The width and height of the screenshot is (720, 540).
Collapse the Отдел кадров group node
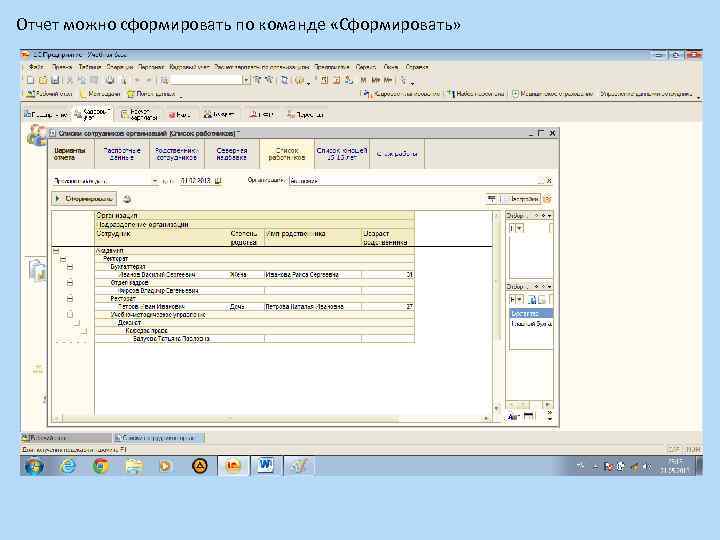point(70,283)
